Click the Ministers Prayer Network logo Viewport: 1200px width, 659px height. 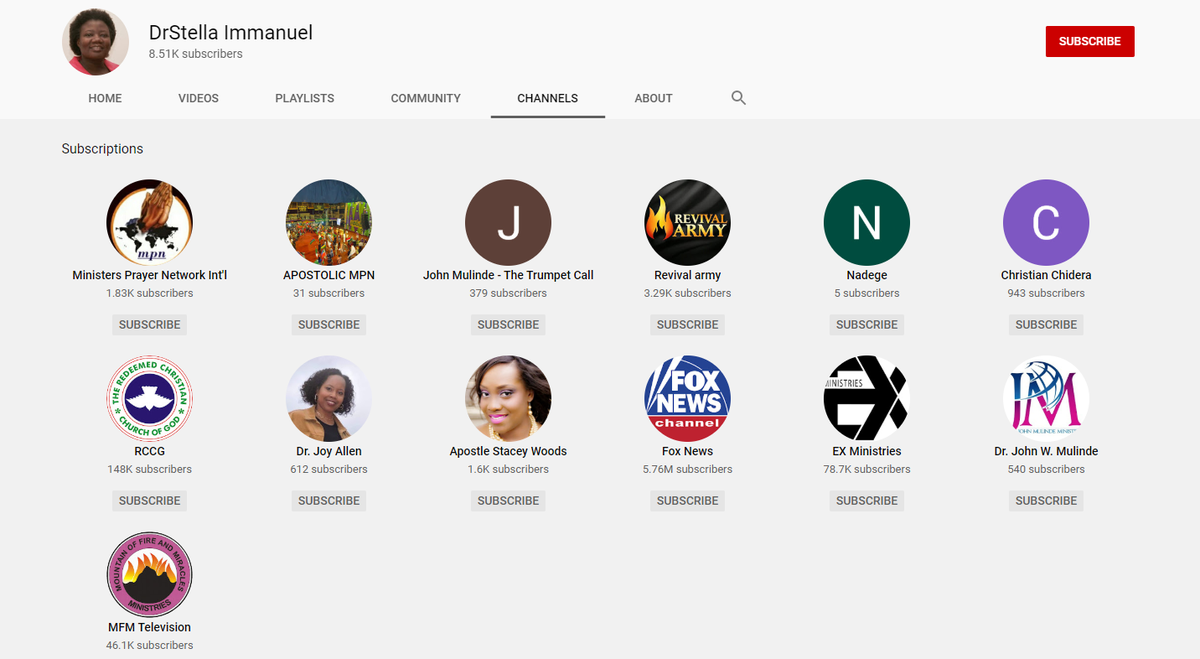pyautogui.click(x=149, y=222)
